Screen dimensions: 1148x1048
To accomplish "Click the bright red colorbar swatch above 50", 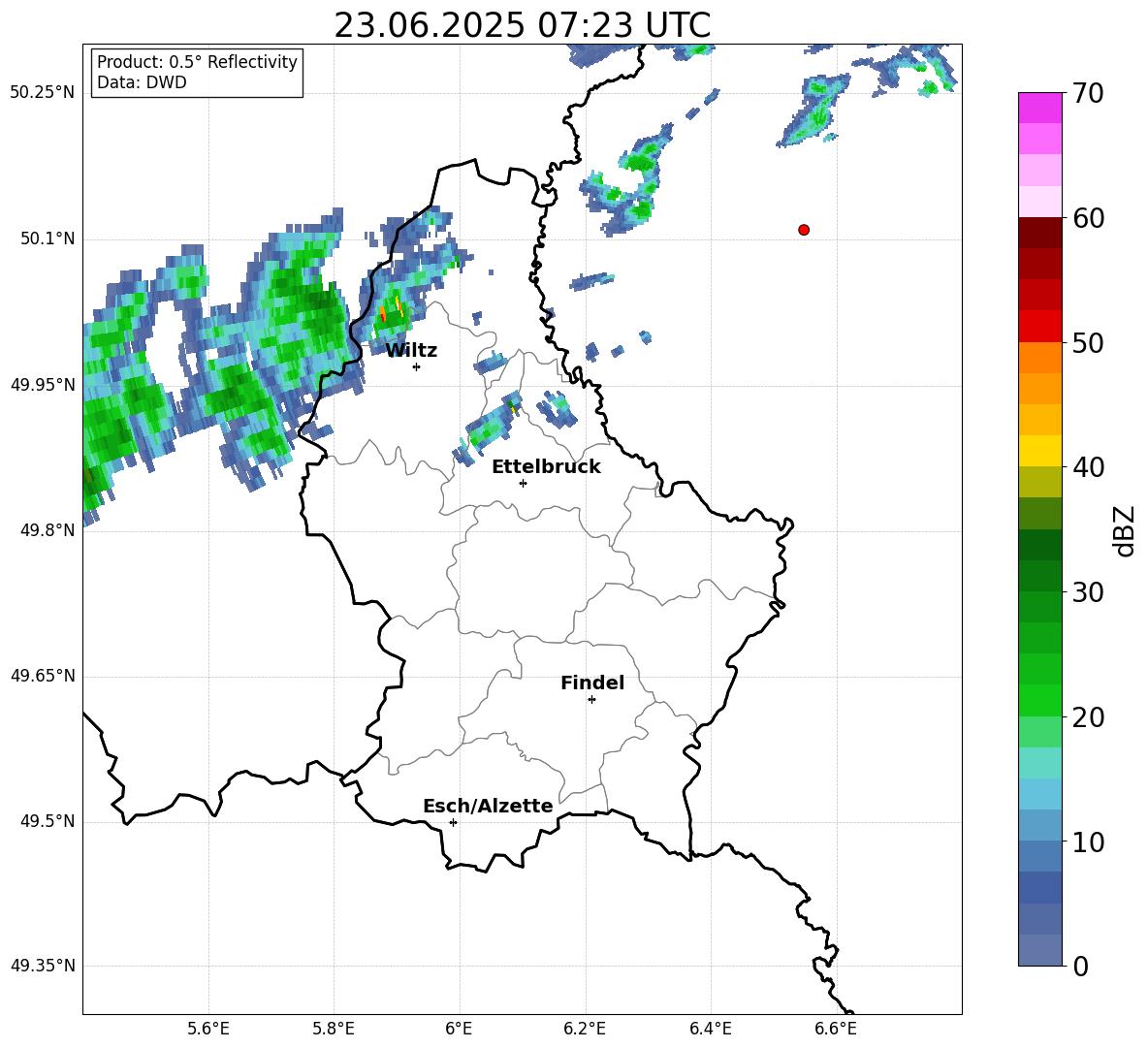I will (x=1040, y=327).
